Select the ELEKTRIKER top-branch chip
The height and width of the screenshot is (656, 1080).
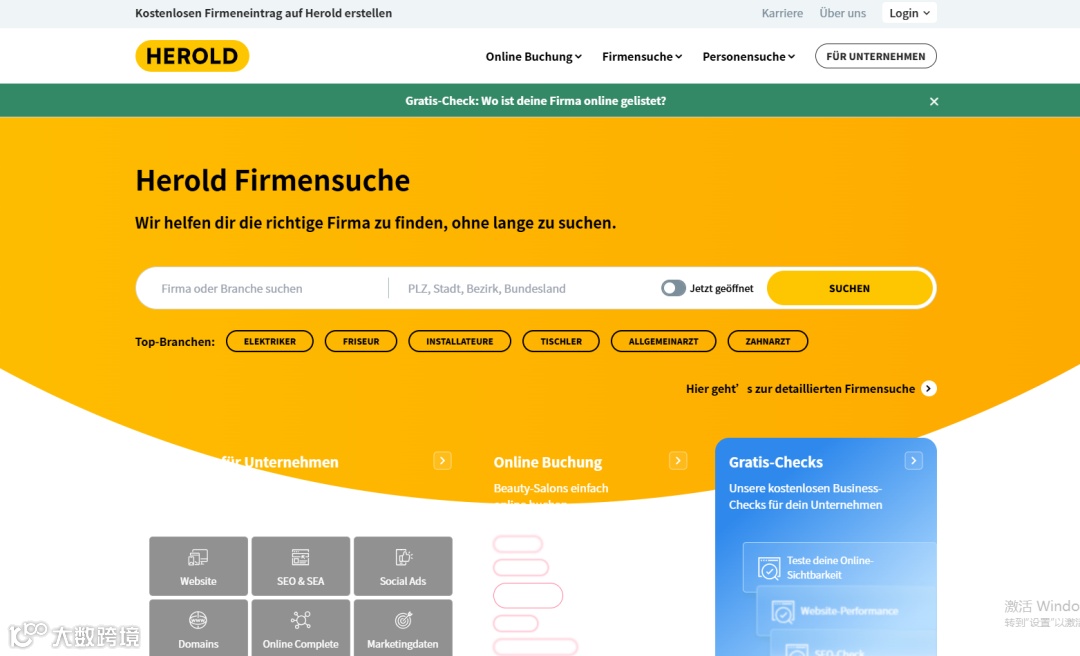click(x=269, y=341)
